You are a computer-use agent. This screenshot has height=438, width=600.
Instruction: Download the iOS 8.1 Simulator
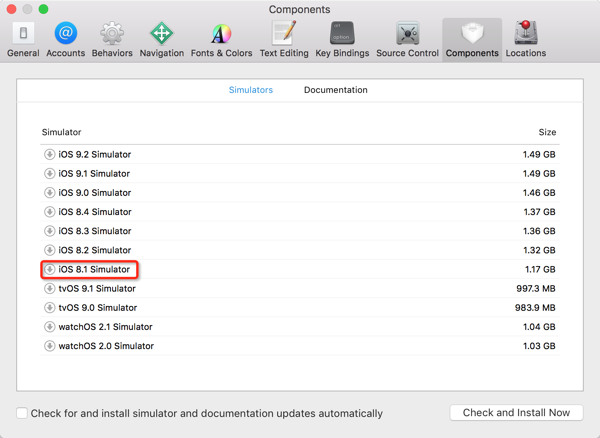click(x=49, y=269)
